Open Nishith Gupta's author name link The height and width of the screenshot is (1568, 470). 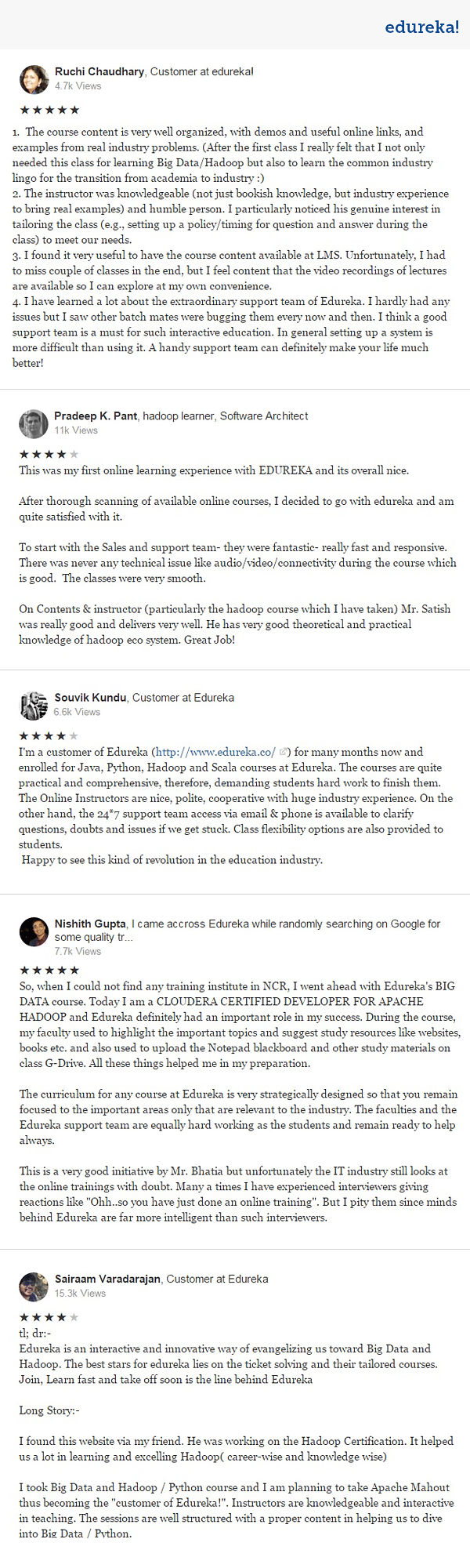click(x=90, y=924)
